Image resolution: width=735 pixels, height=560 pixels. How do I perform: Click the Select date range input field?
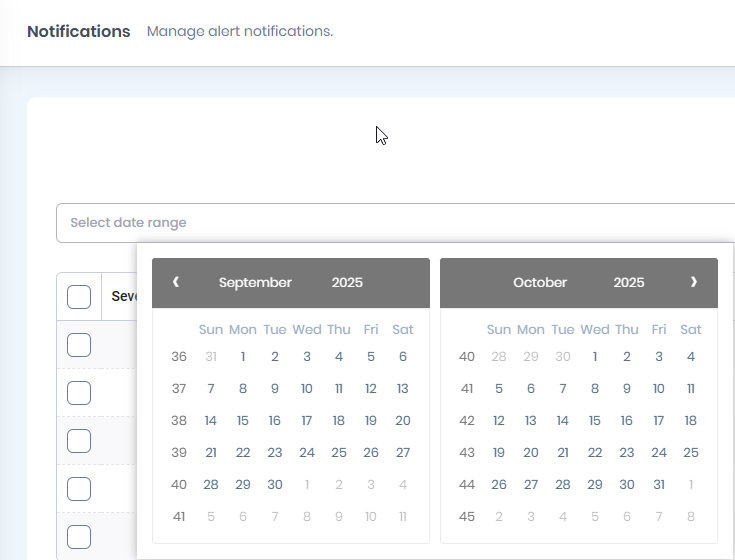click(395, 222)
